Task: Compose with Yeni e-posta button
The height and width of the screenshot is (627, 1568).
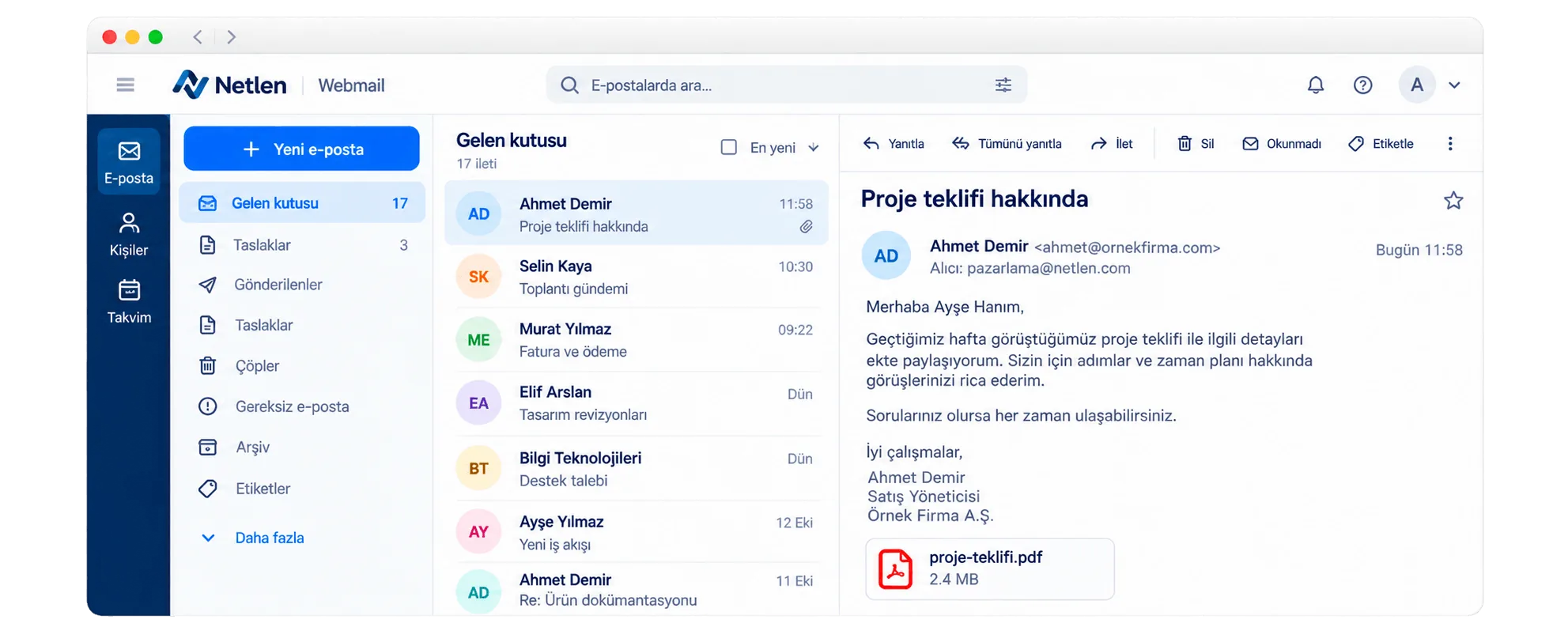Action: pyautogui.click(x=301, y=149)
